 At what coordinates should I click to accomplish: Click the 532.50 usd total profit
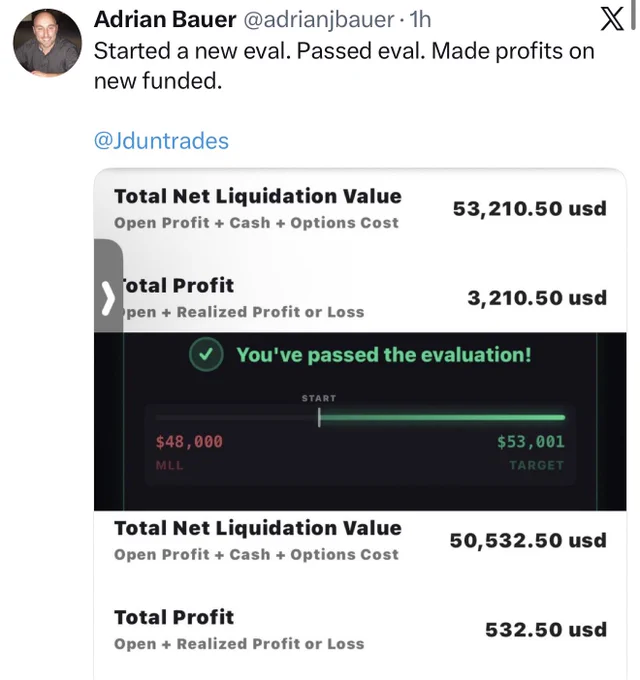(545, 630)
